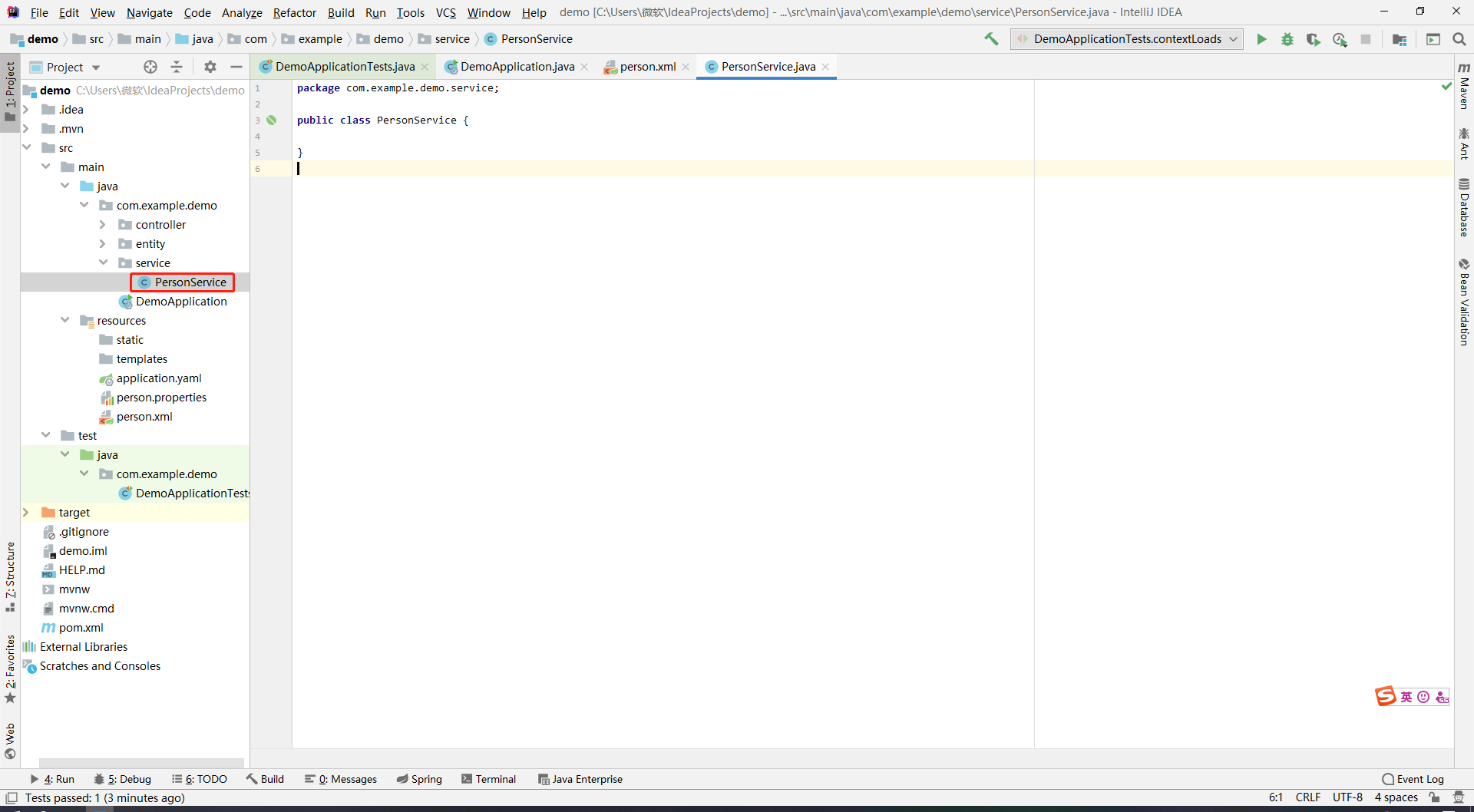Click the locate file crosshair icon in Project panel
The width and height of the screenshot is (1474, 812).
150,67
